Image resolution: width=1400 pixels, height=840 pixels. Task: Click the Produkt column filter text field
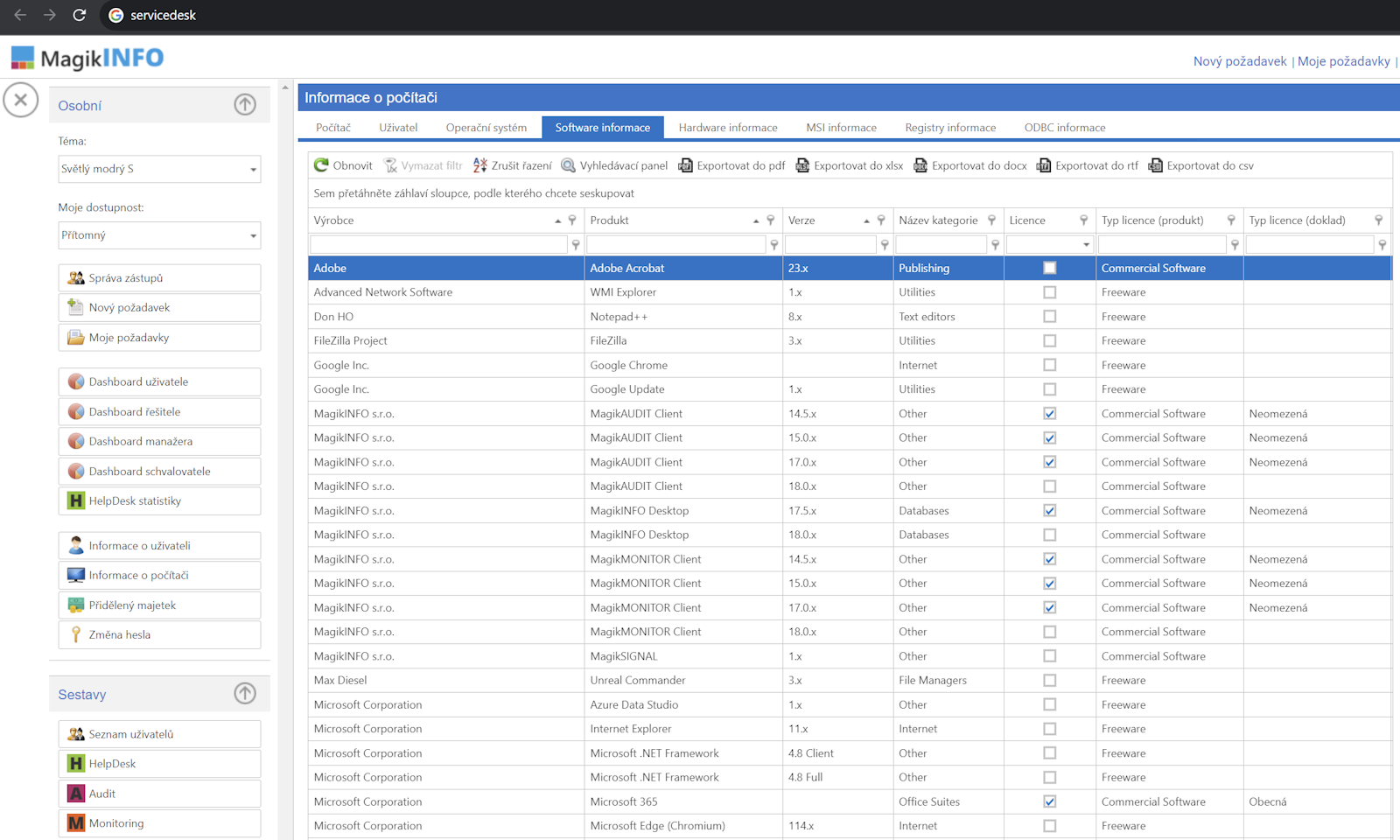pyautogui.click(x=675, y=245)
